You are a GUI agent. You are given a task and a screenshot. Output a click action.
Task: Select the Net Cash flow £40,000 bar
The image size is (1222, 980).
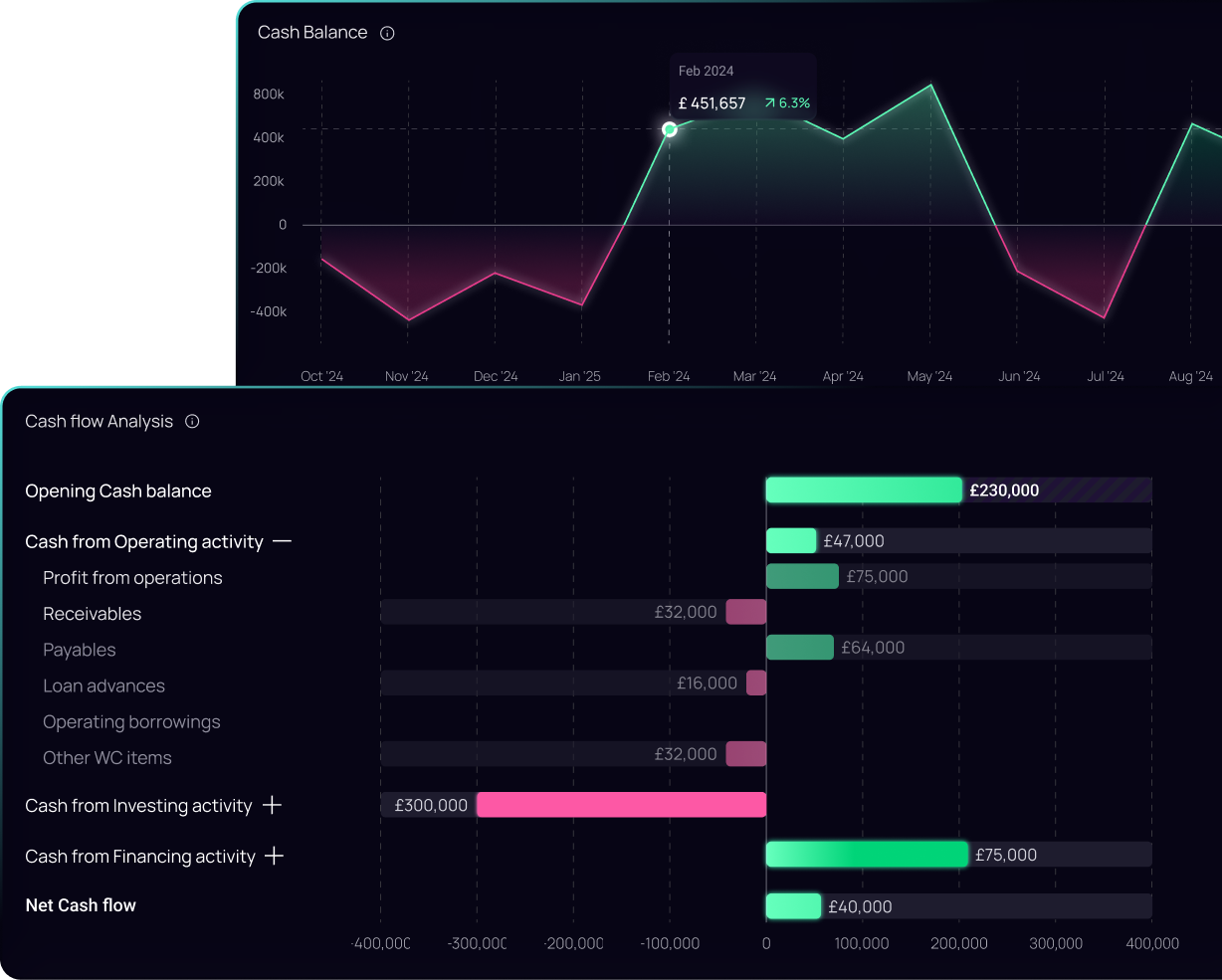(x=793, y=905)
